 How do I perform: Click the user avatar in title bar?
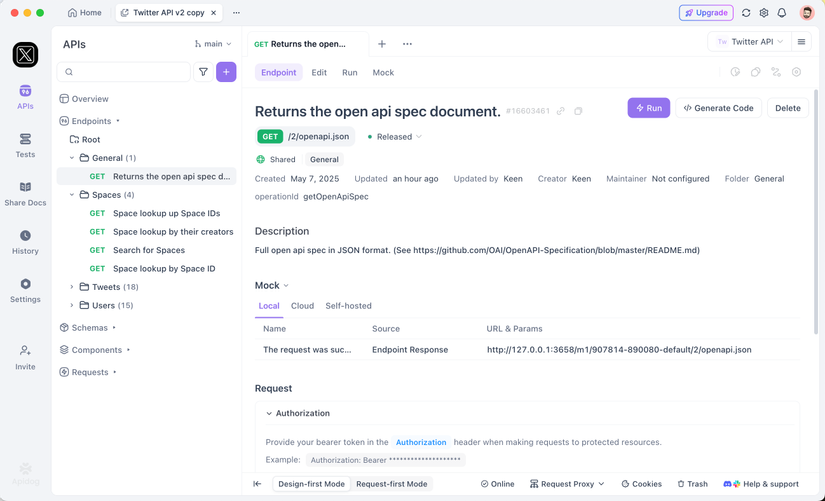(x=807, y=13)
